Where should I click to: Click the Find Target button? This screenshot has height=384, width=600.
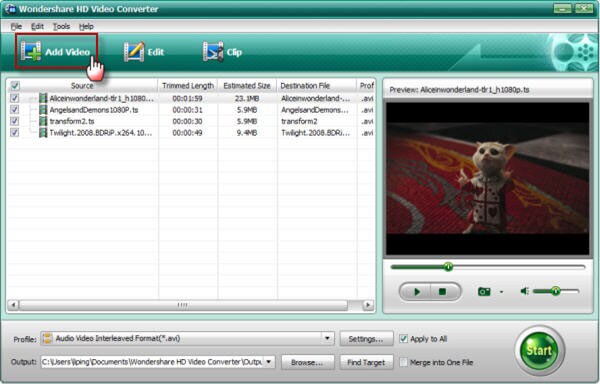click(366, 362)
